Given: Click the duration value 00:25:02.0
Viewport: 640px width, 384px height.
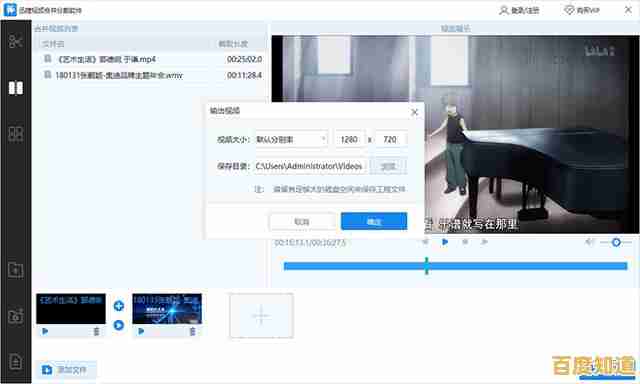Looking at the screenshot, I should pos(244,59).
